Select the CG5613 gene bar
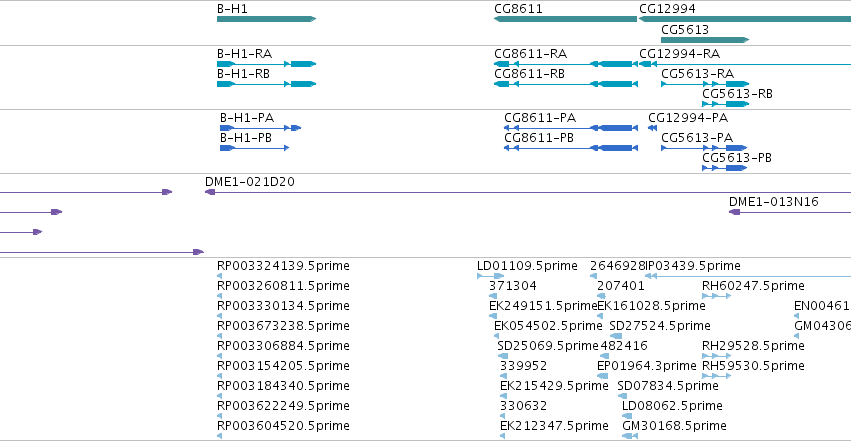 tap(705, 40)
